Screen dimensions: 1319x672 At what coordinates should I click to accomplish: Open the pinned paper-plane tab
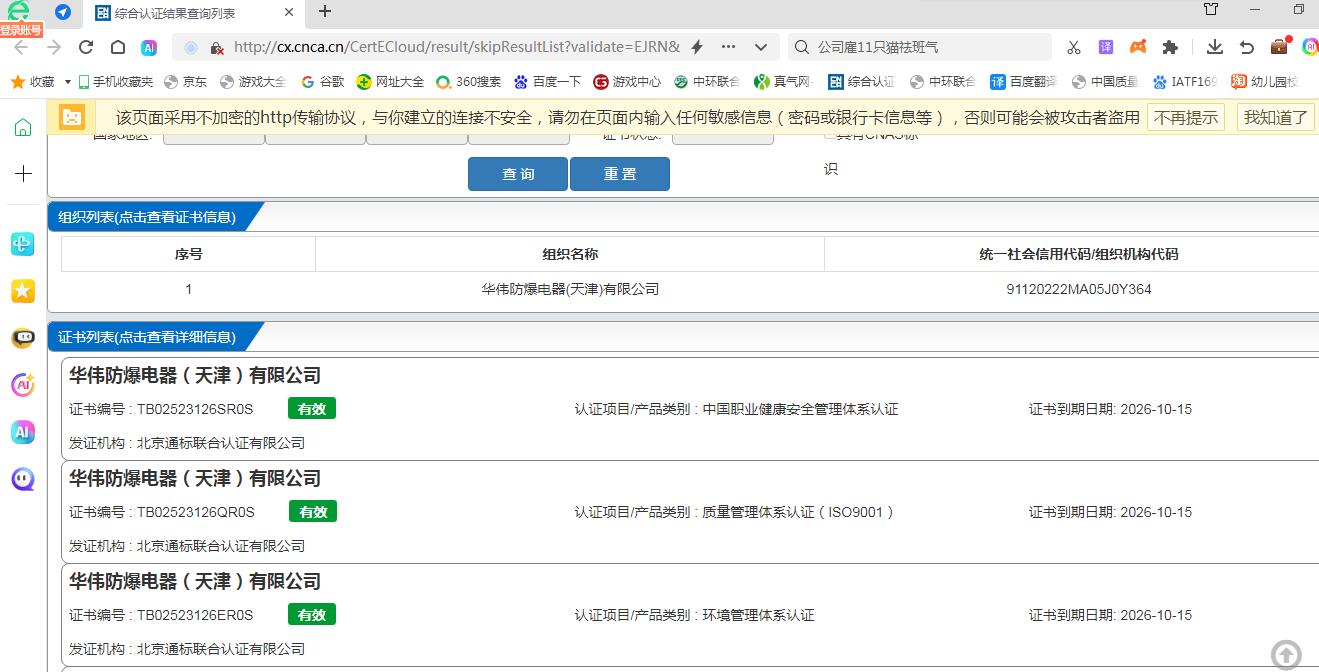tap(63, 12)
